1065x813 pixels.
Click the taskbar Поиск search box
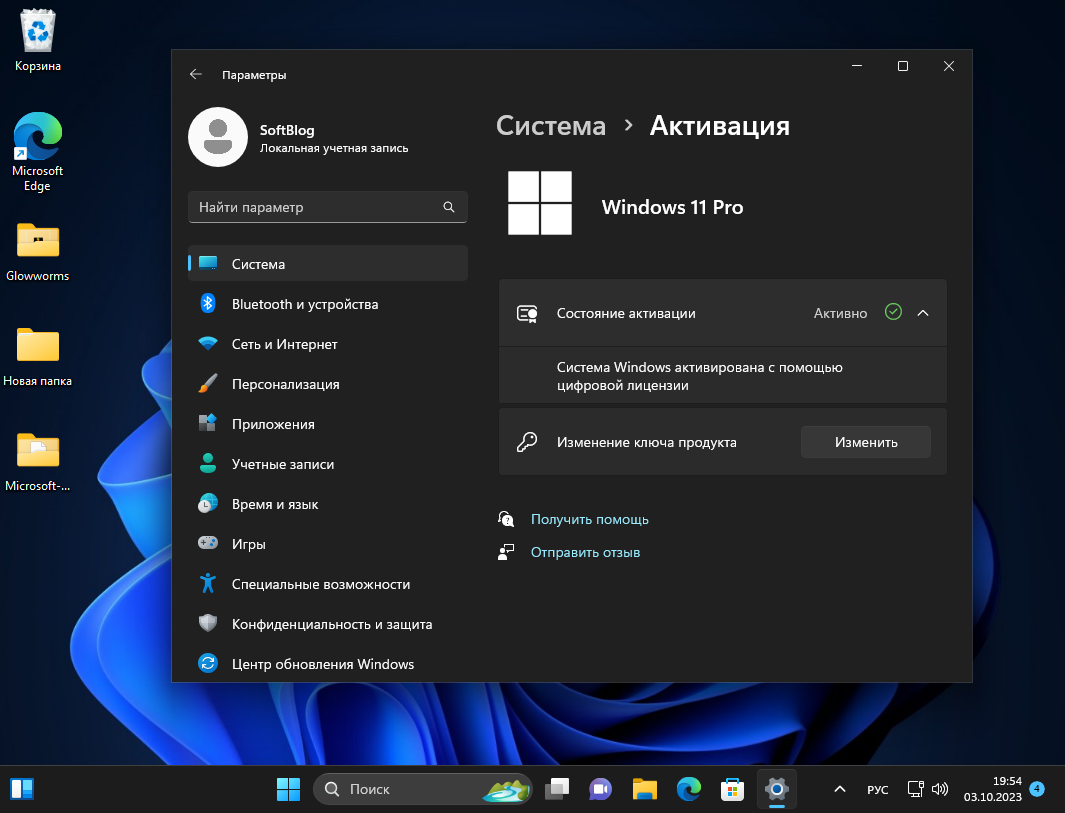(x=422, y=789)
